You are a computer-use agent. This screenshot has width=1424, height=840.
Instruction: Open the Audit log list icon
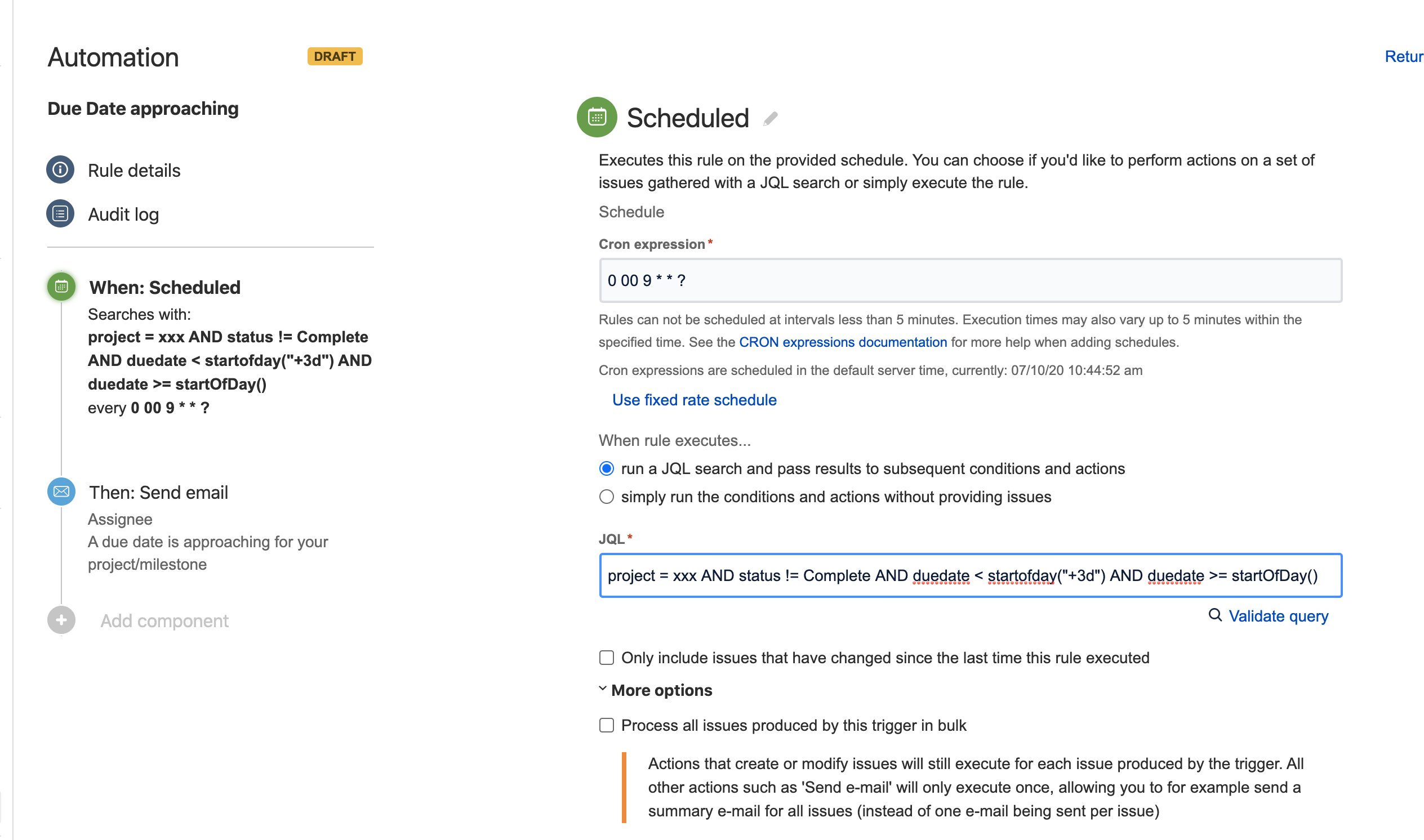pos(60,213)
